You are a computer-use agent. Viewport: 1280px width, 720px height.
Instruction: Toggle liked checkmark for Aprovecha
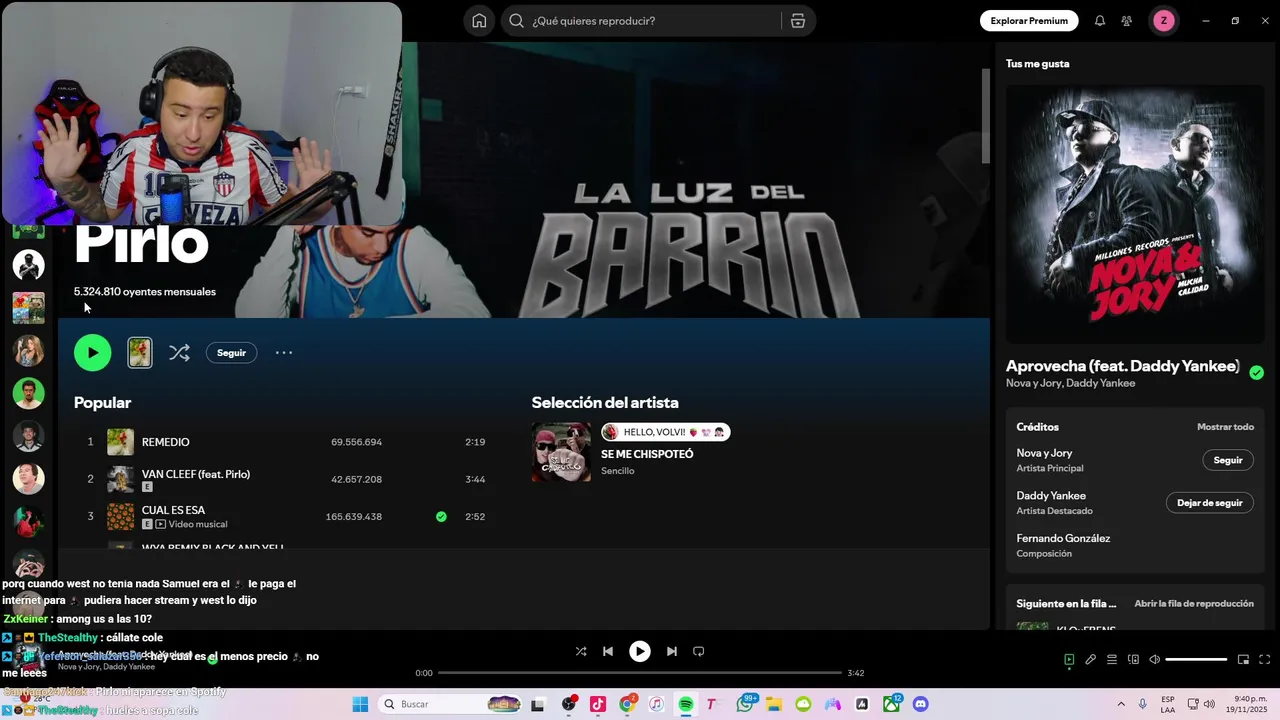[1256, 372]
